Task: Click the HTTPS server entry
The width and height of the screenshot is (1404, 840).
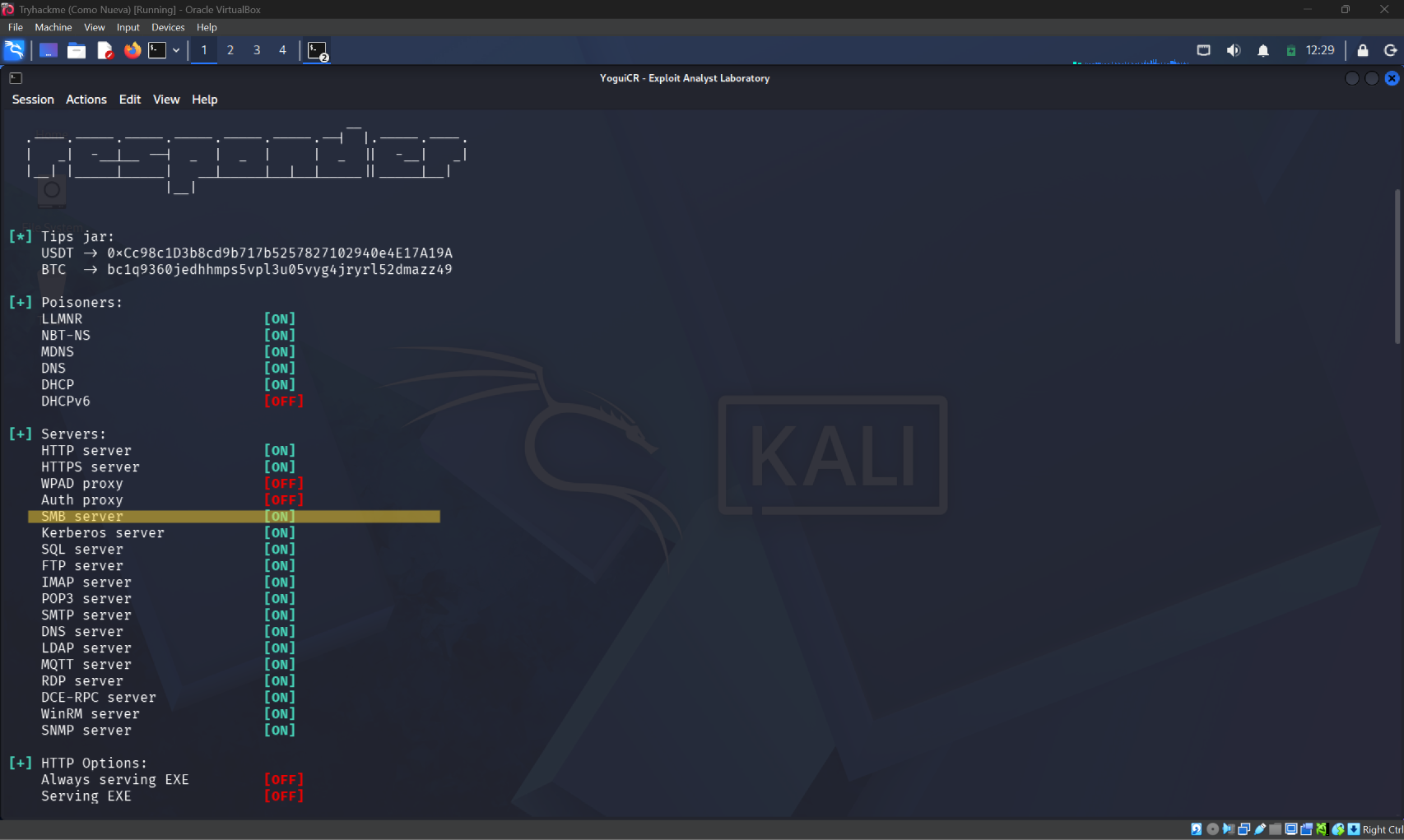Action: [x=91, y=467]
